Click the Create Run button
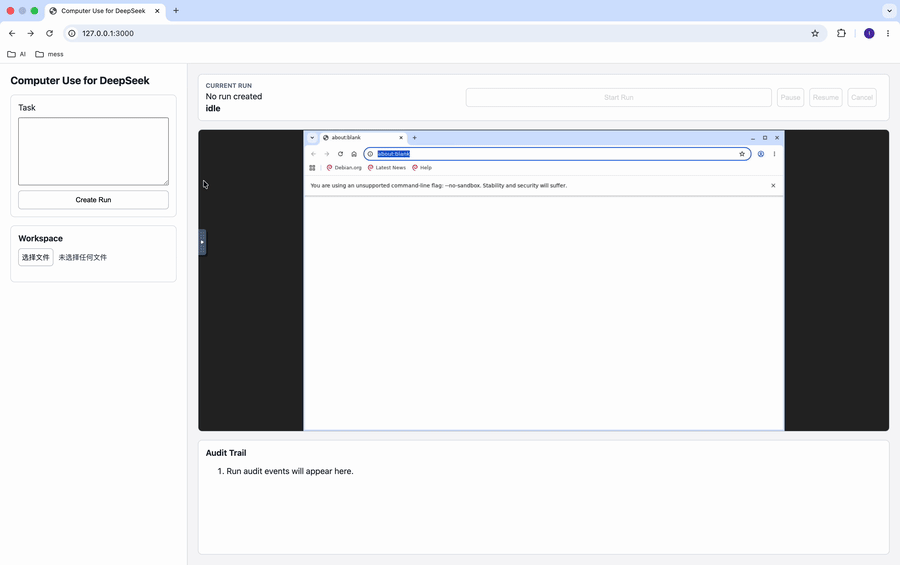 tap(94, 200)
